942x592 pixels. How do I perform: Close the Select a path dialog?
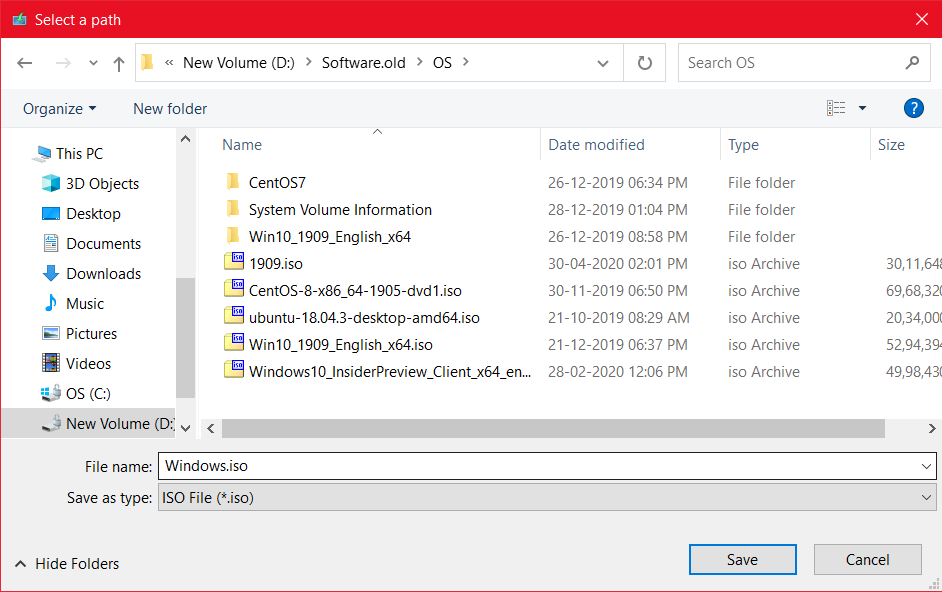(922, 19)
